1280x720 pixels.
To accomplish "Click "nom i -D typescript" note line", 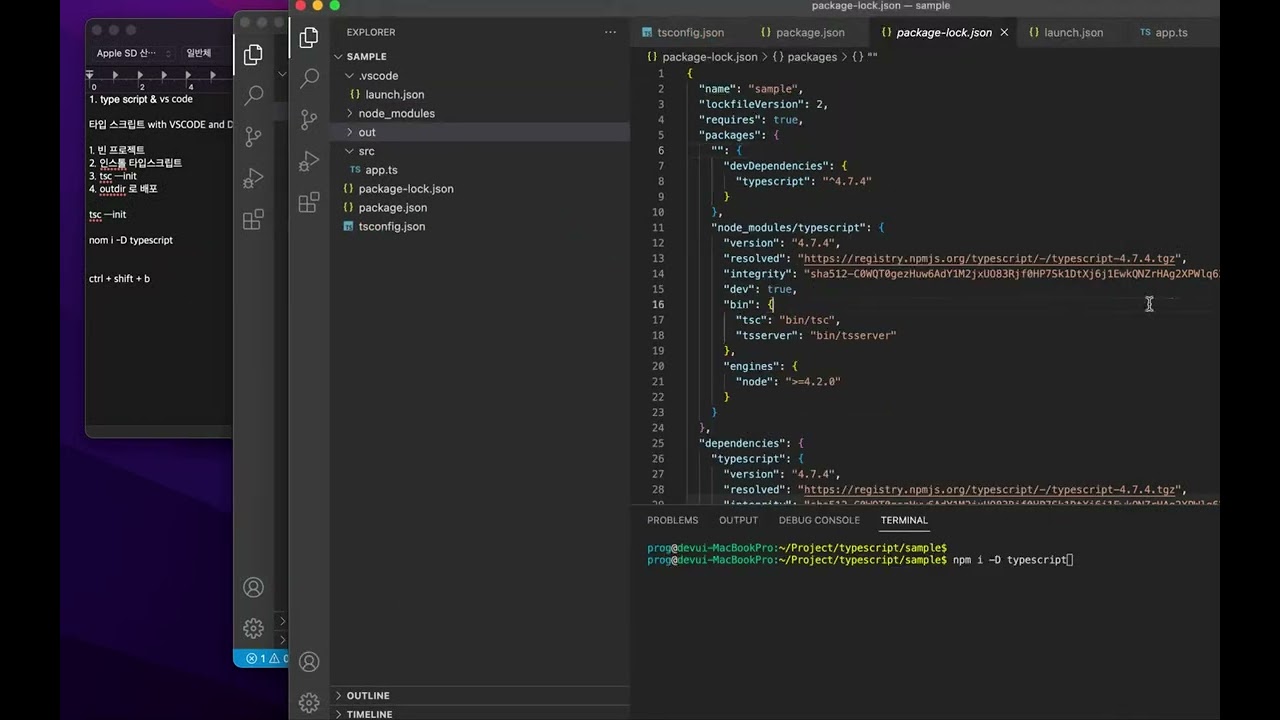I will point(131,240).
